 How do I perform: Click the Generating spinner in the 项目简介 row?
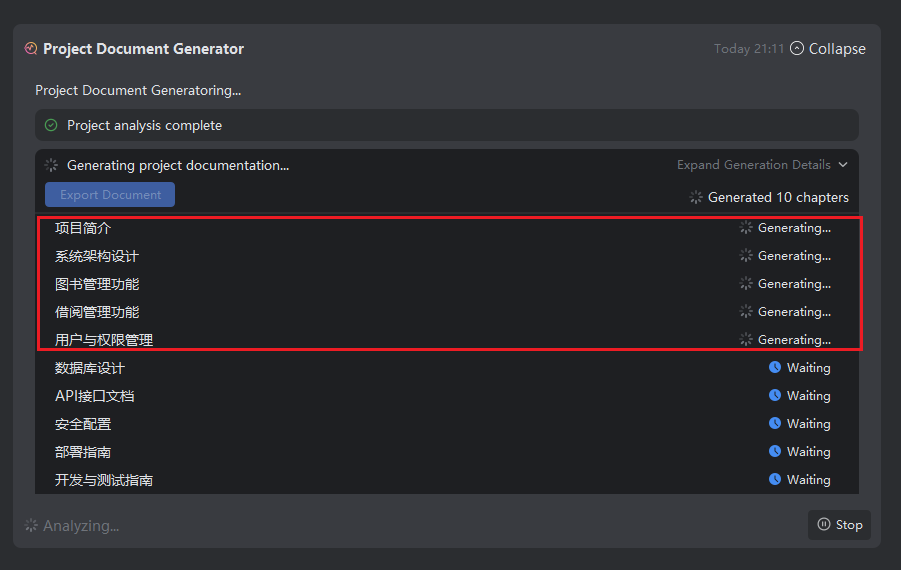pyautogui.click(x=746, y=228)
